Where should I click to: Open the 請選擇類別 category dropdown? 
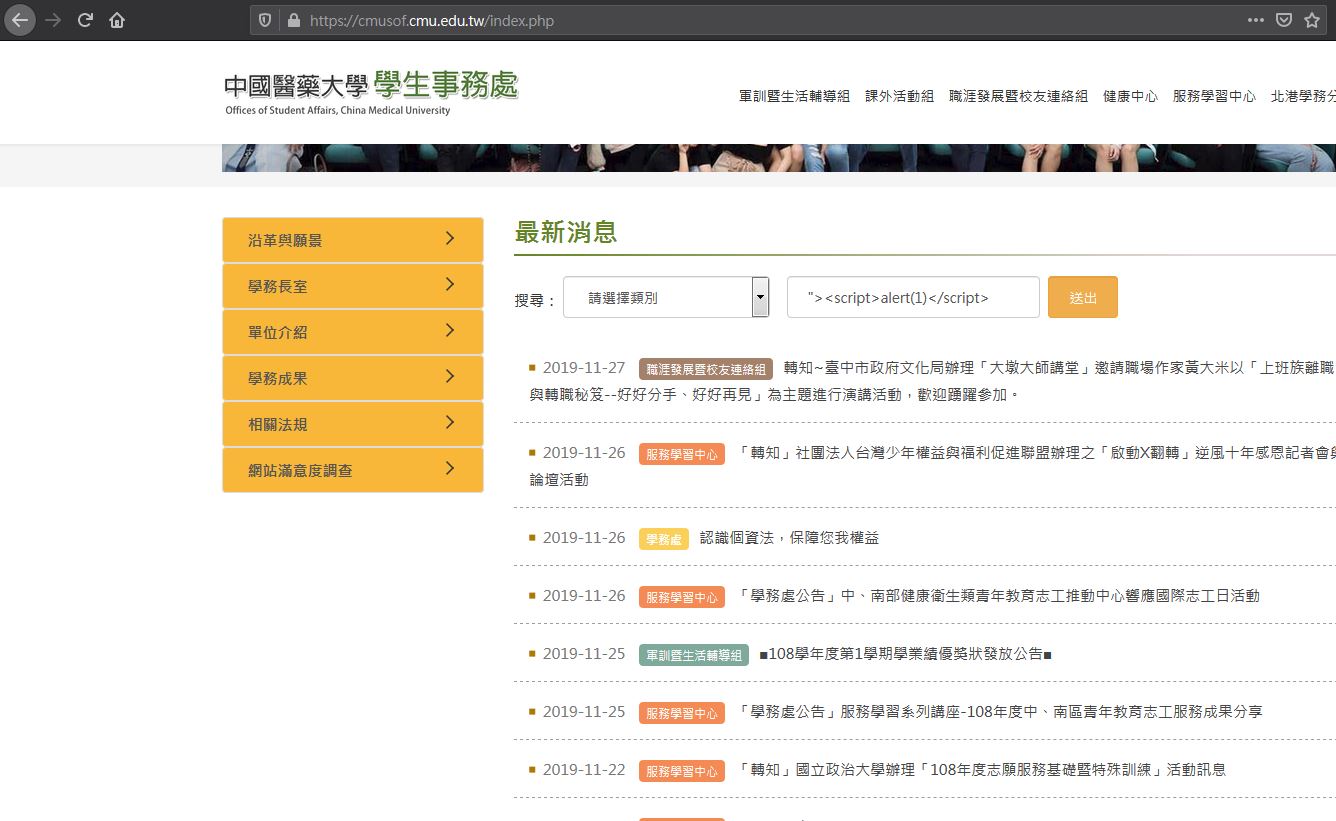tap(666, 297)
